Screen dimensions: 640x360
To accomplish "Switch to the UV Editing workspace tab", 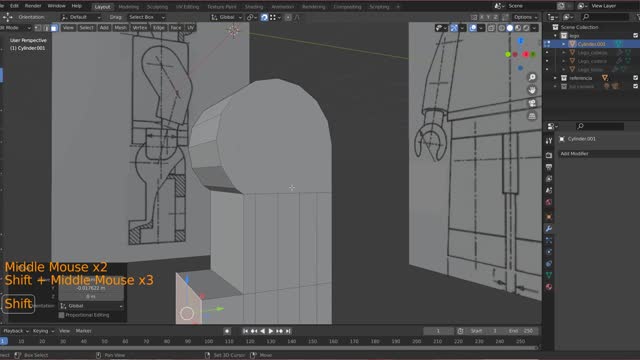I will tap(187, 7).
